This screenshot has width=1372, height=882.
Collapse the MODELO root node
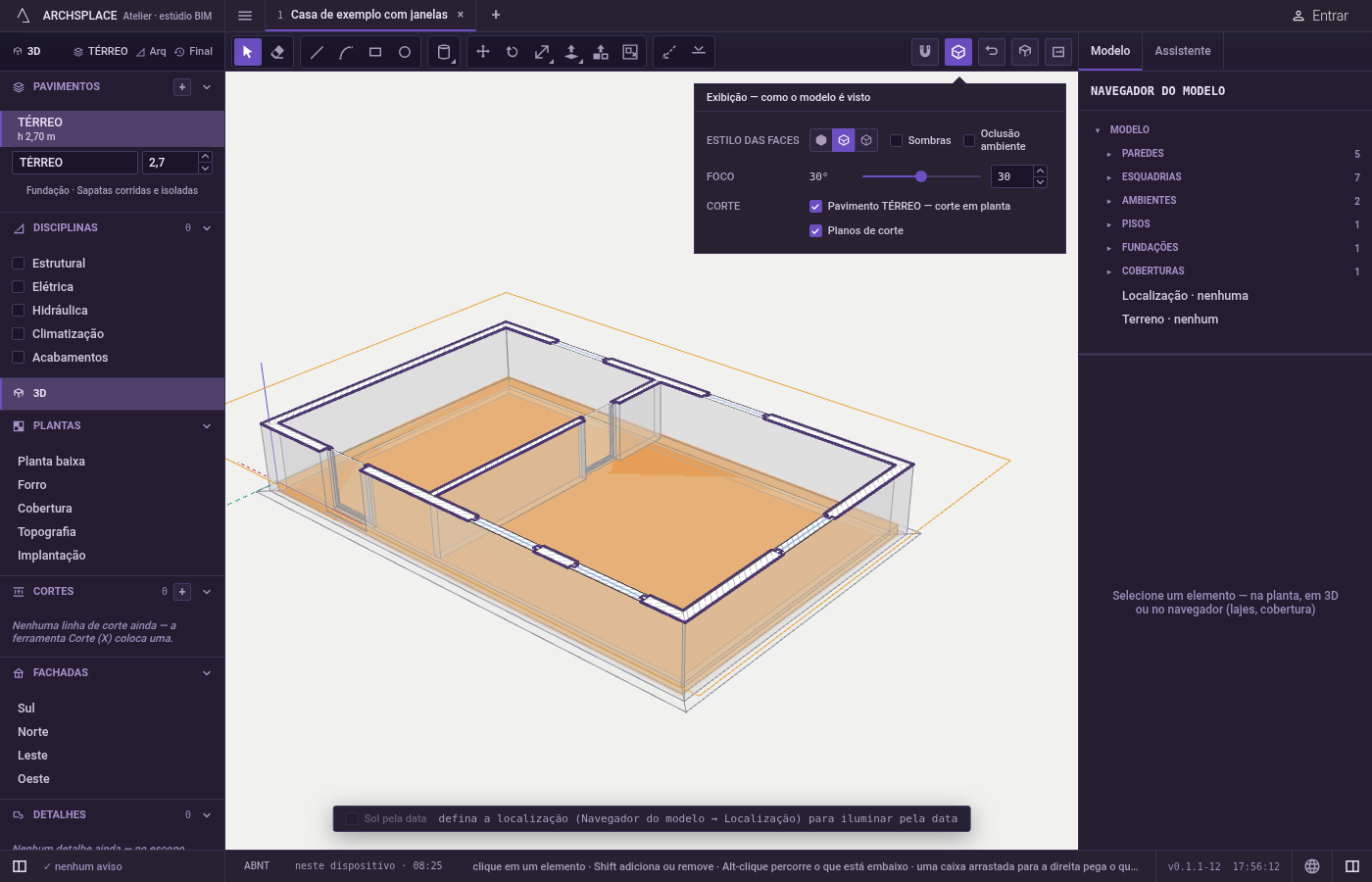point(1098,130)
